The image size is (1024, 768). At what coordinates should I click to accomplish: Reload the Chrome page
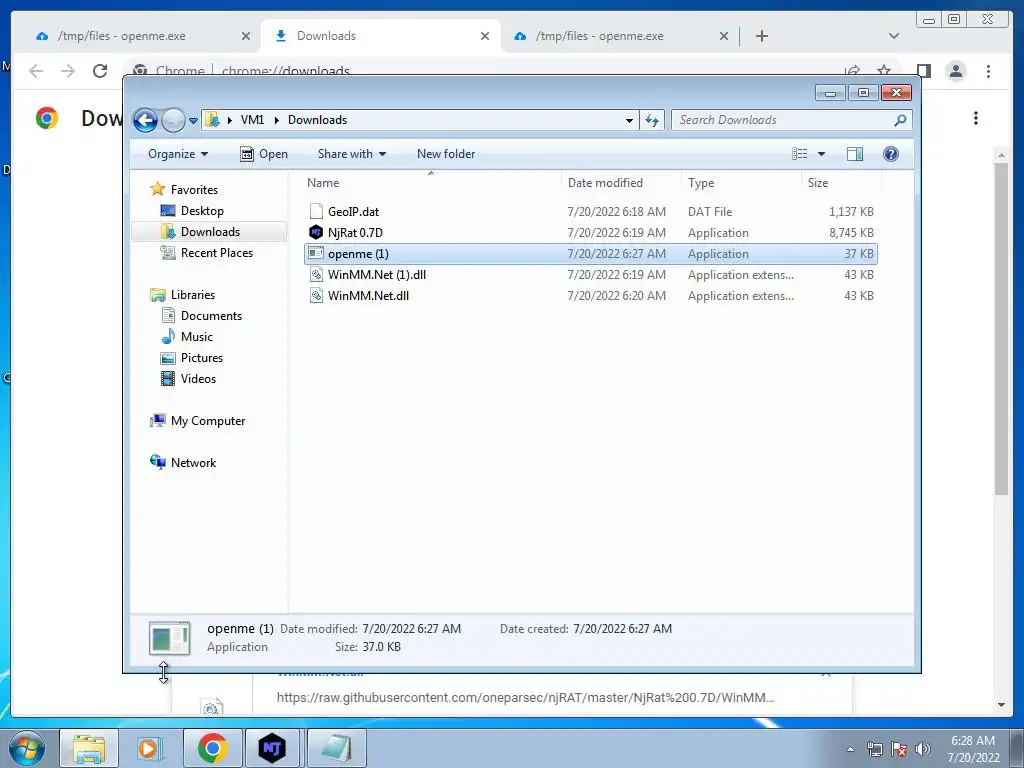(x=100, y=71)
